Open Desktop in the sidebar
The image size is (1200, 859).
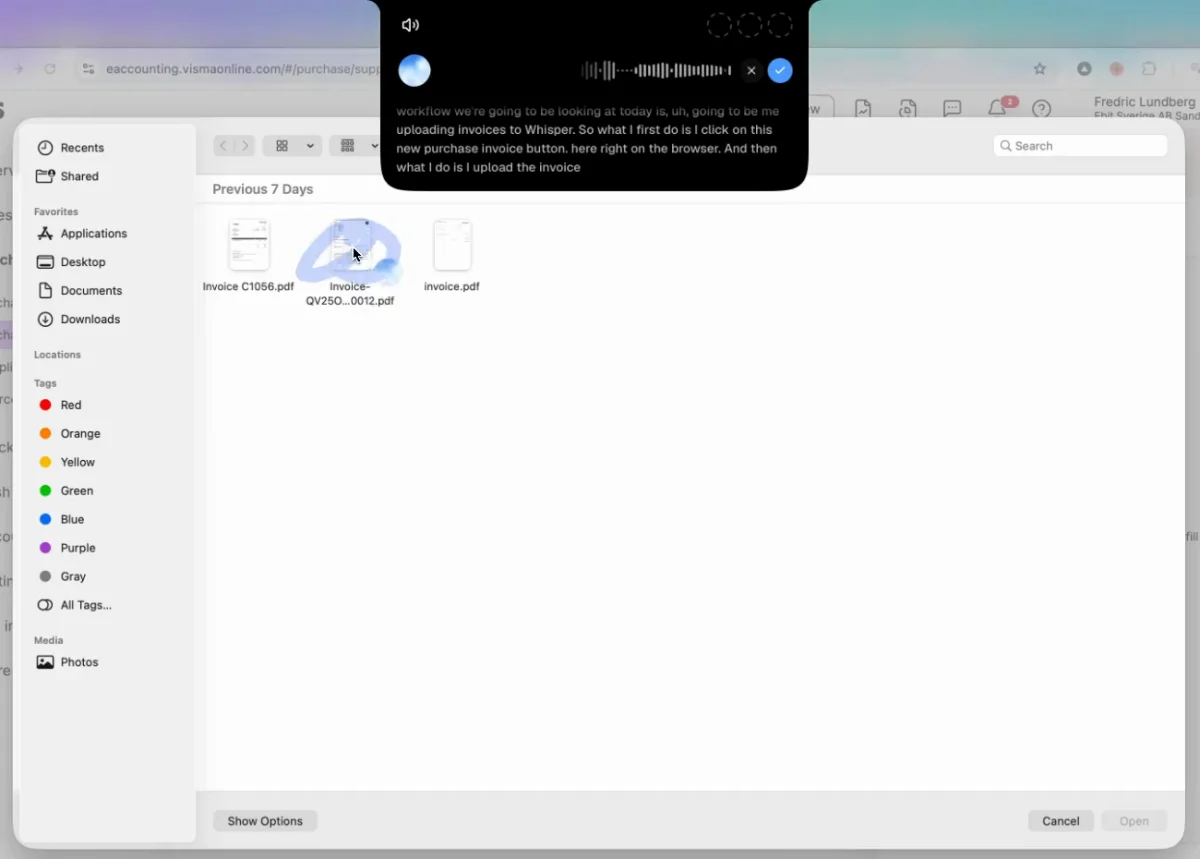[x=70, y=262]
